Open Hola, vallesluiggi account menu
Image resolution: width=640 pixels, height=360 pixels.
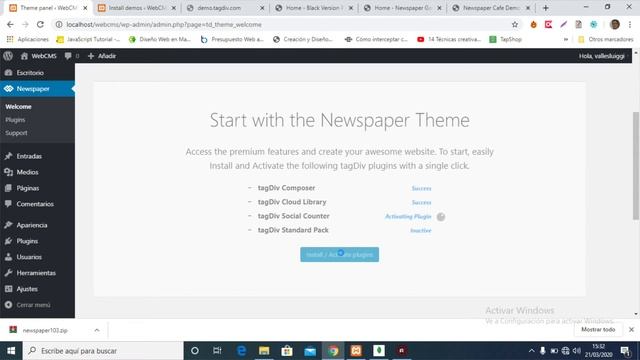pyautogui.click(x=603, y=56)
